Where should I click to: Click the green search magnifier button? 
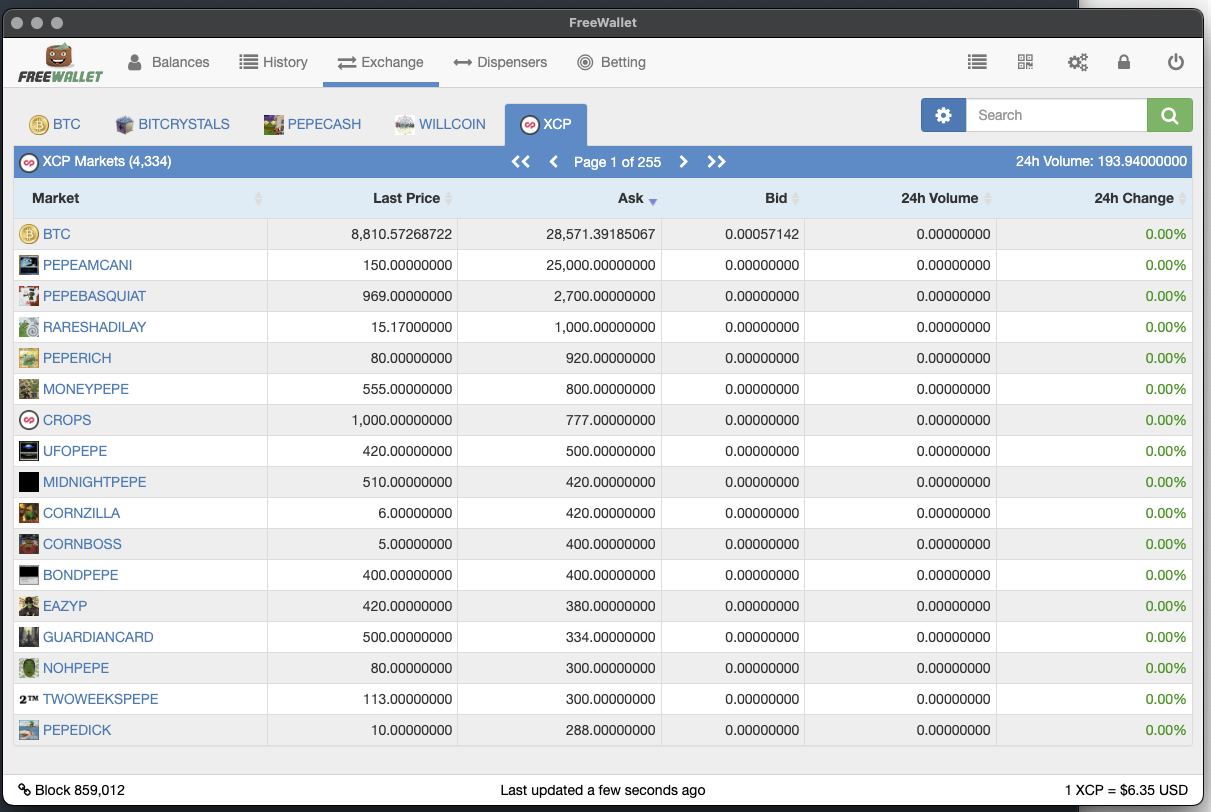[1170, 115]
